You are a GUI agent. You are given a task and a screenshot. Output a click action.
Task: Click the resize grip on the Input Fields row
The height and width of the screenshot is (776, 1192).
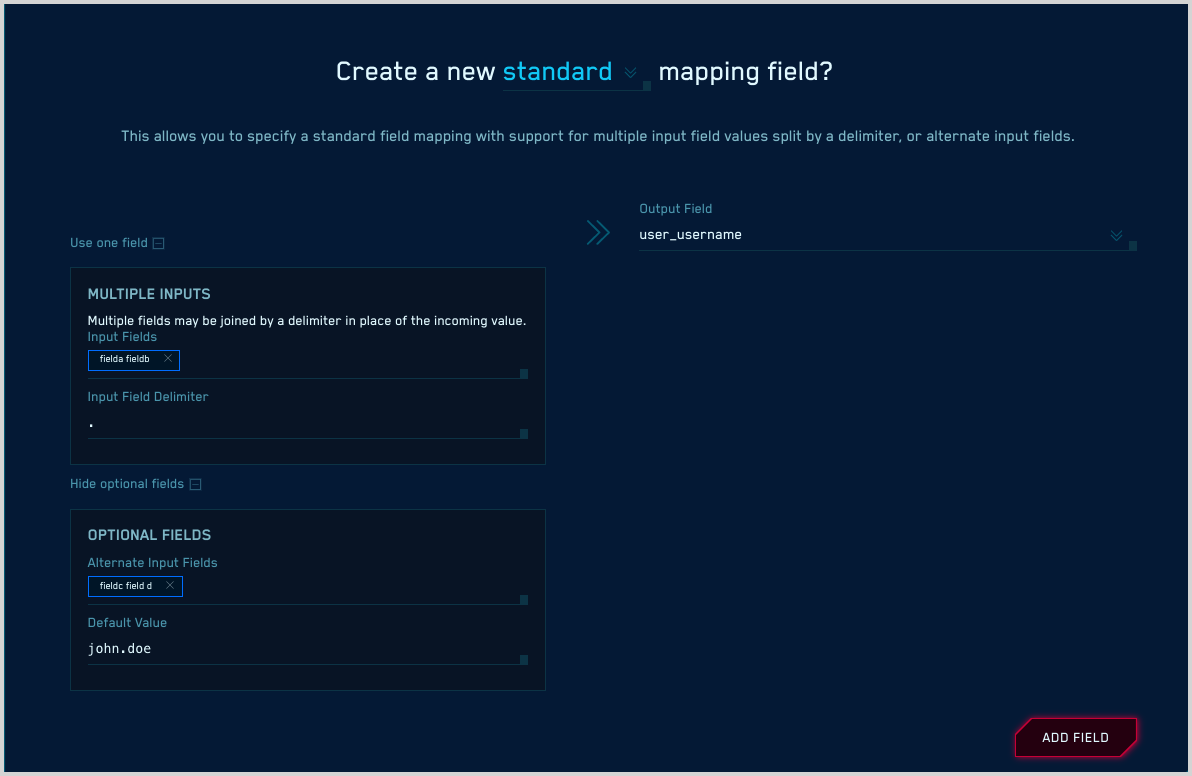(x=523, y=373)
